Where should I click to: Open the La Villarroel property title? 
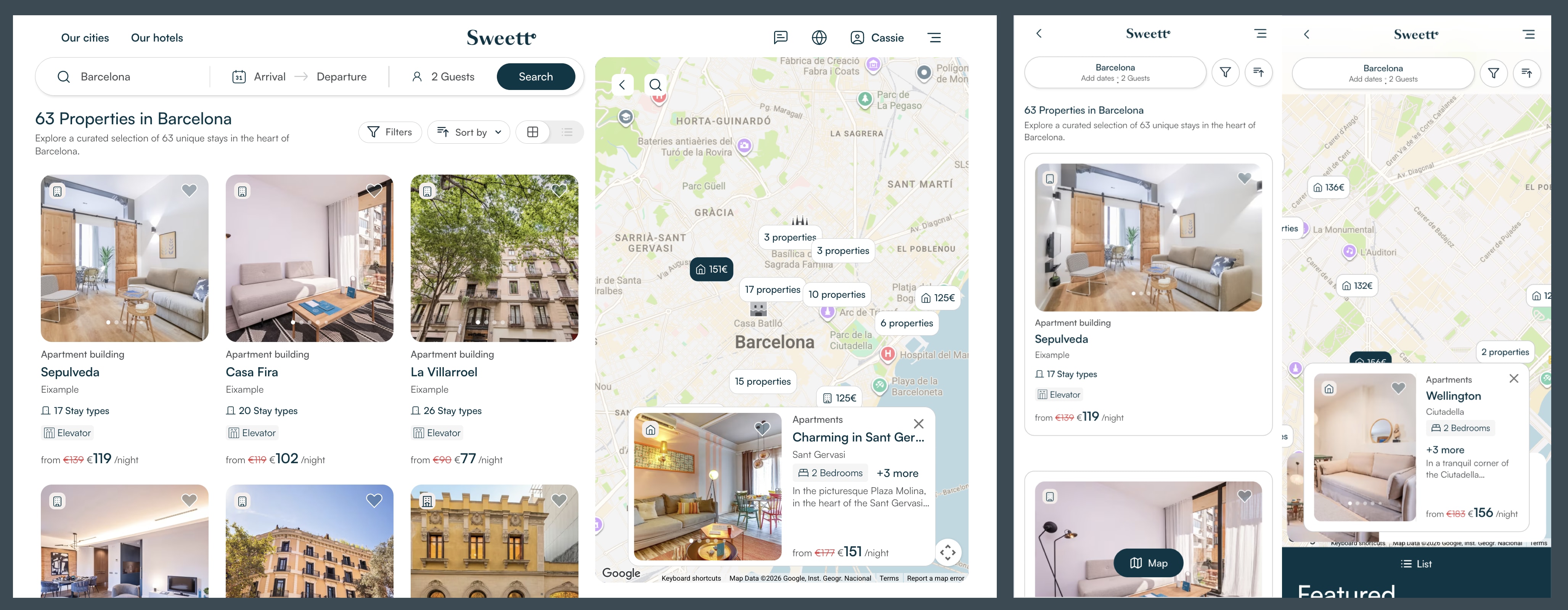pyautogui.click(x=444, y=372)
